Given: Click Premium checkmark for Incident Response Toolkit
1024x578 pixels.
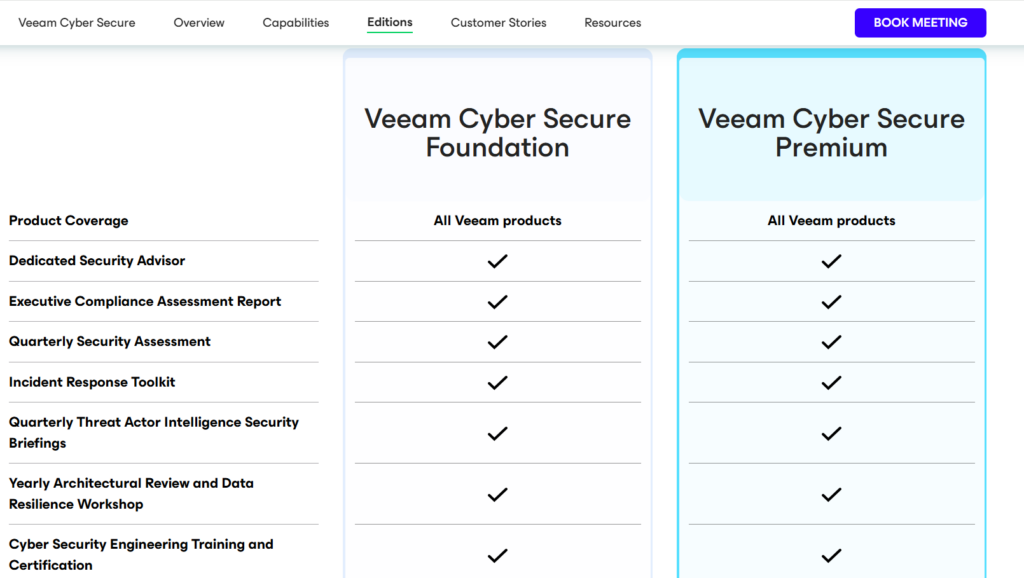Looking at the screenshot, I should coord(831,383).
